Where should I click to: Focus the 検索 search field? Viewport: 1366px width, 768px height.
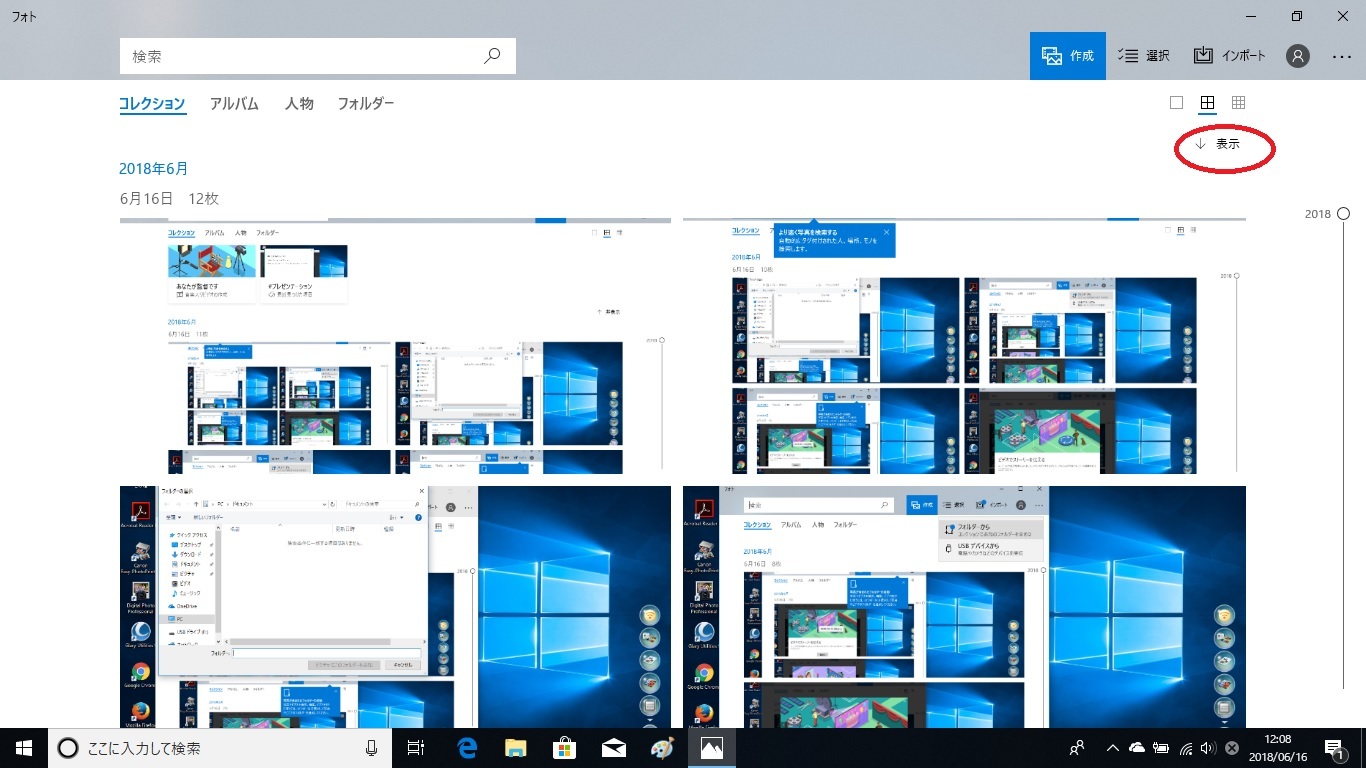[x=318, y=56]
